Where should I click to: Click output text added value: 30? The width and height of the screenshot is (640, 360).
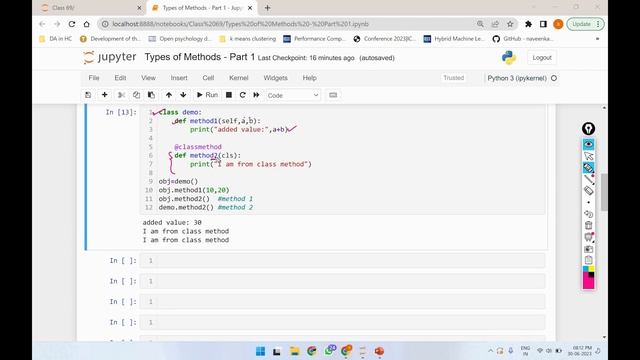(172, 222)
